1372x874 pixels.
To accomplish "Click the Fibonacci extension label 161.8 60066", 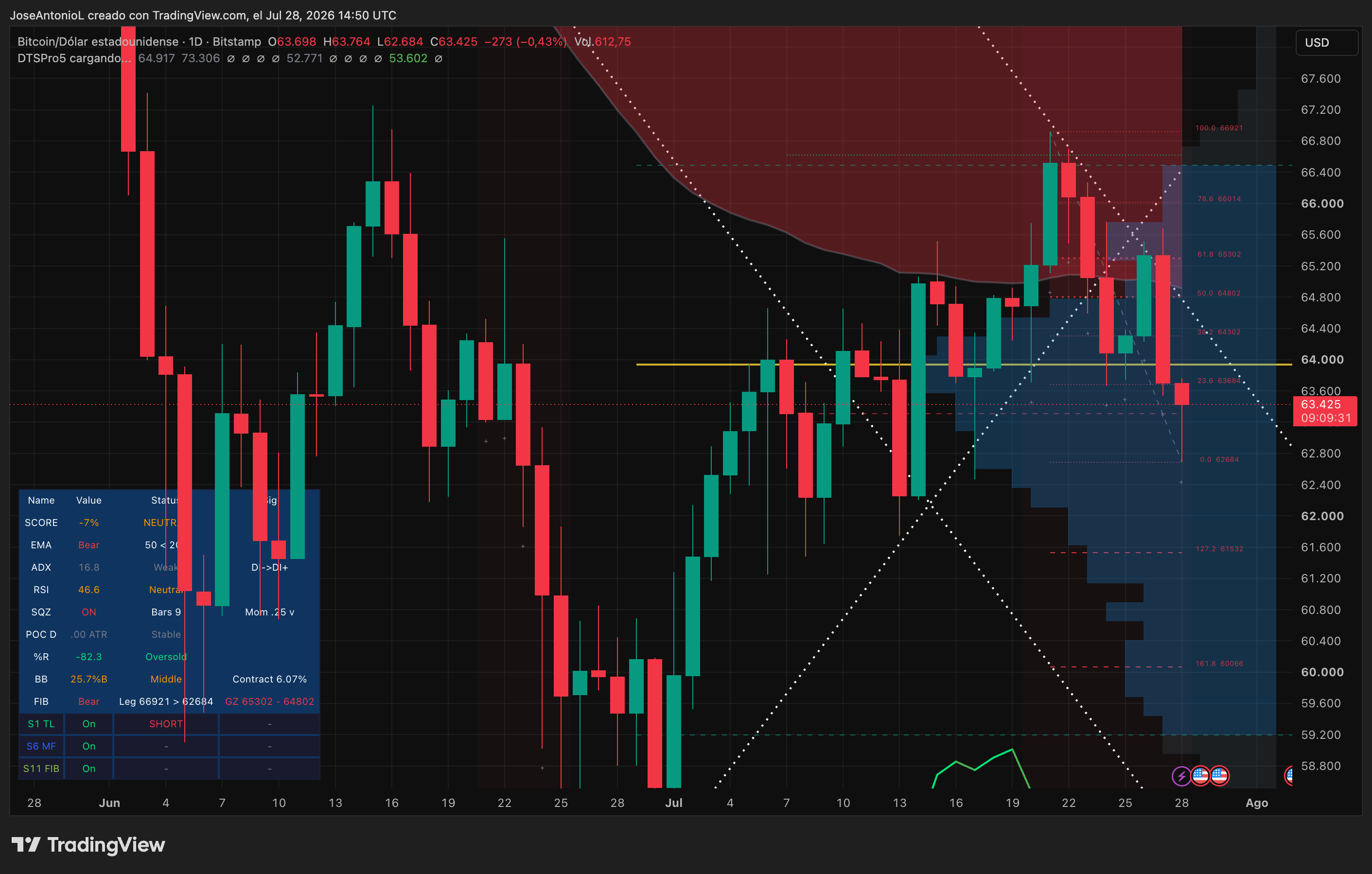I will (1219, 663).
